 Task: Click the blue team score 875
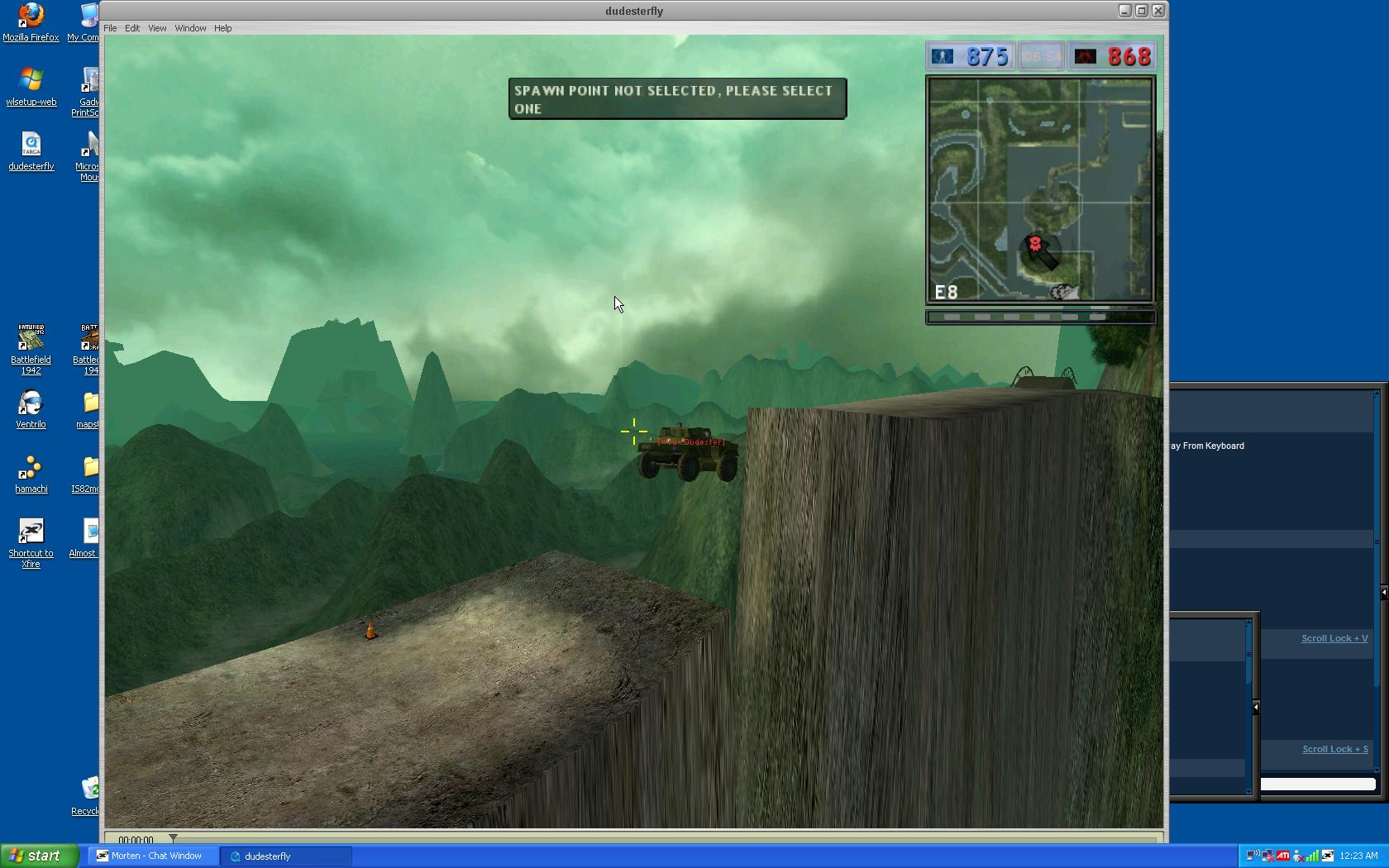987,56
